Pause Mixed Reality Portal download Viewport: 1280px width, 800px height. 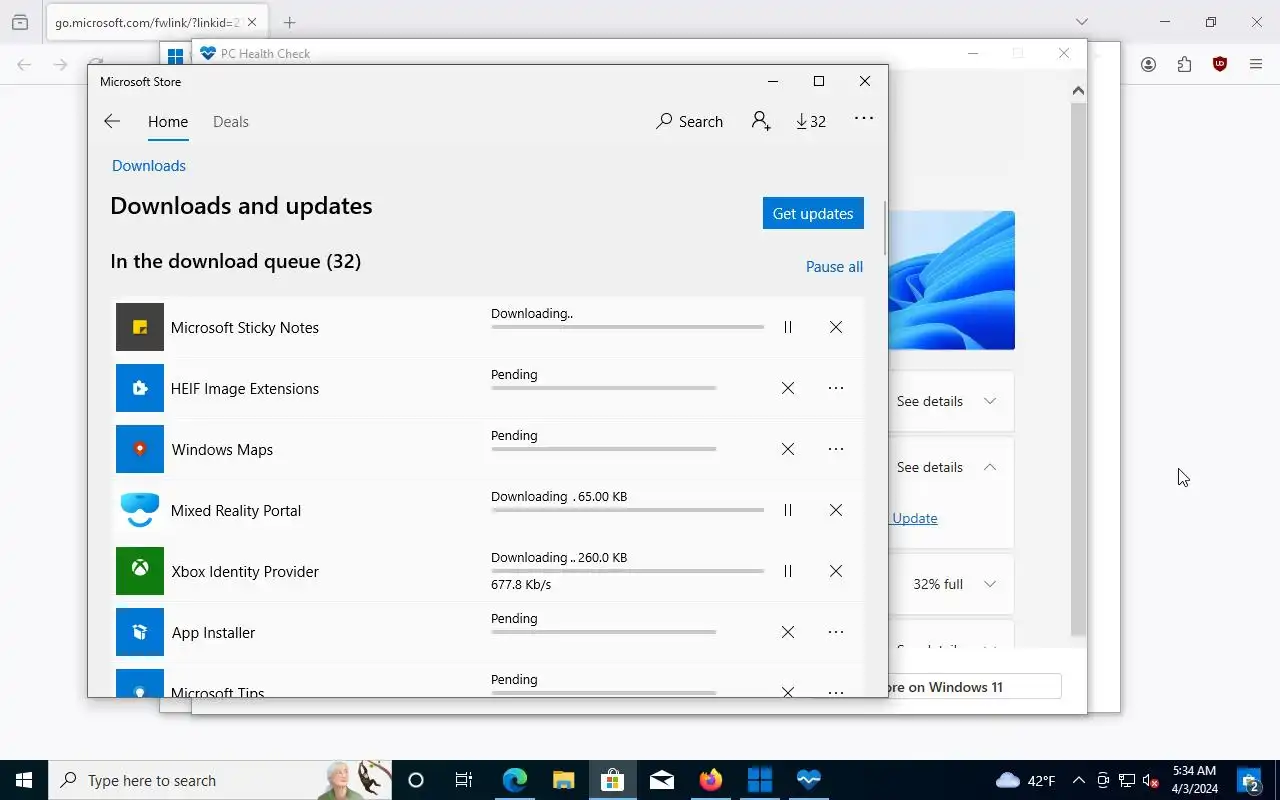(788, 510)
